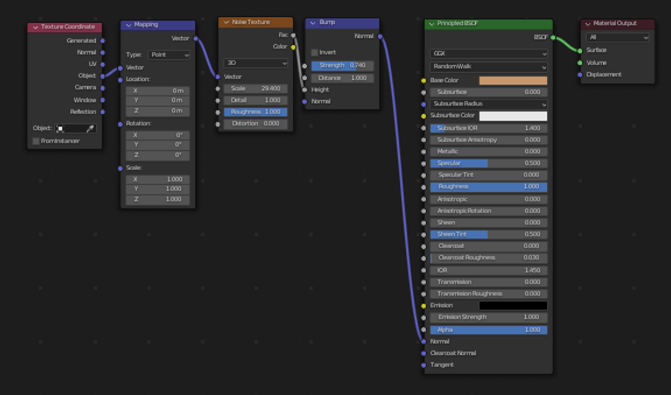Click the Specular slider 0.500

coord(488,163)
